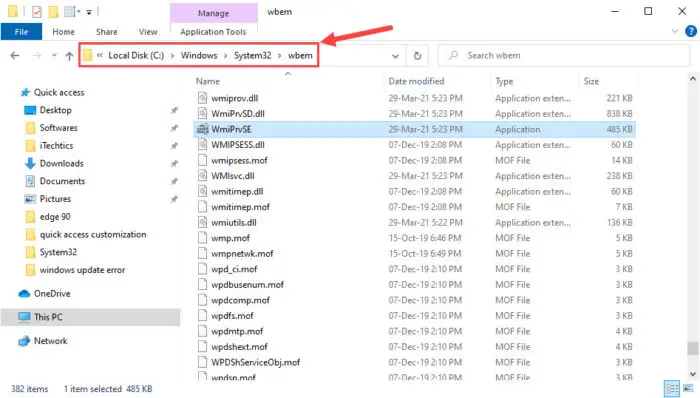This screenshot has height=398, width=700.
Task: Sort files by Date modified column
Action: [x=416, y=81]
